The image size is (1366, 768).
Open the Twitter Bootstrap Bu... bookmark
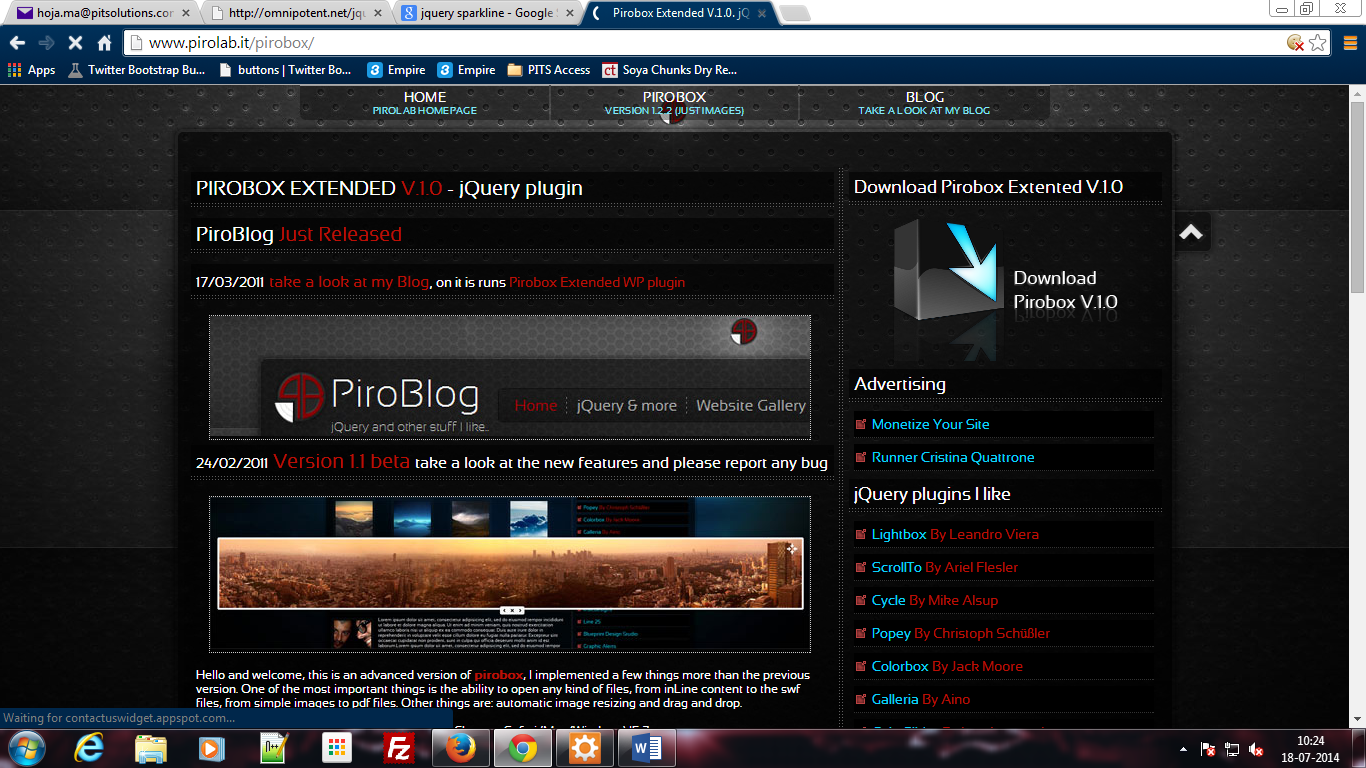(137, 70)
